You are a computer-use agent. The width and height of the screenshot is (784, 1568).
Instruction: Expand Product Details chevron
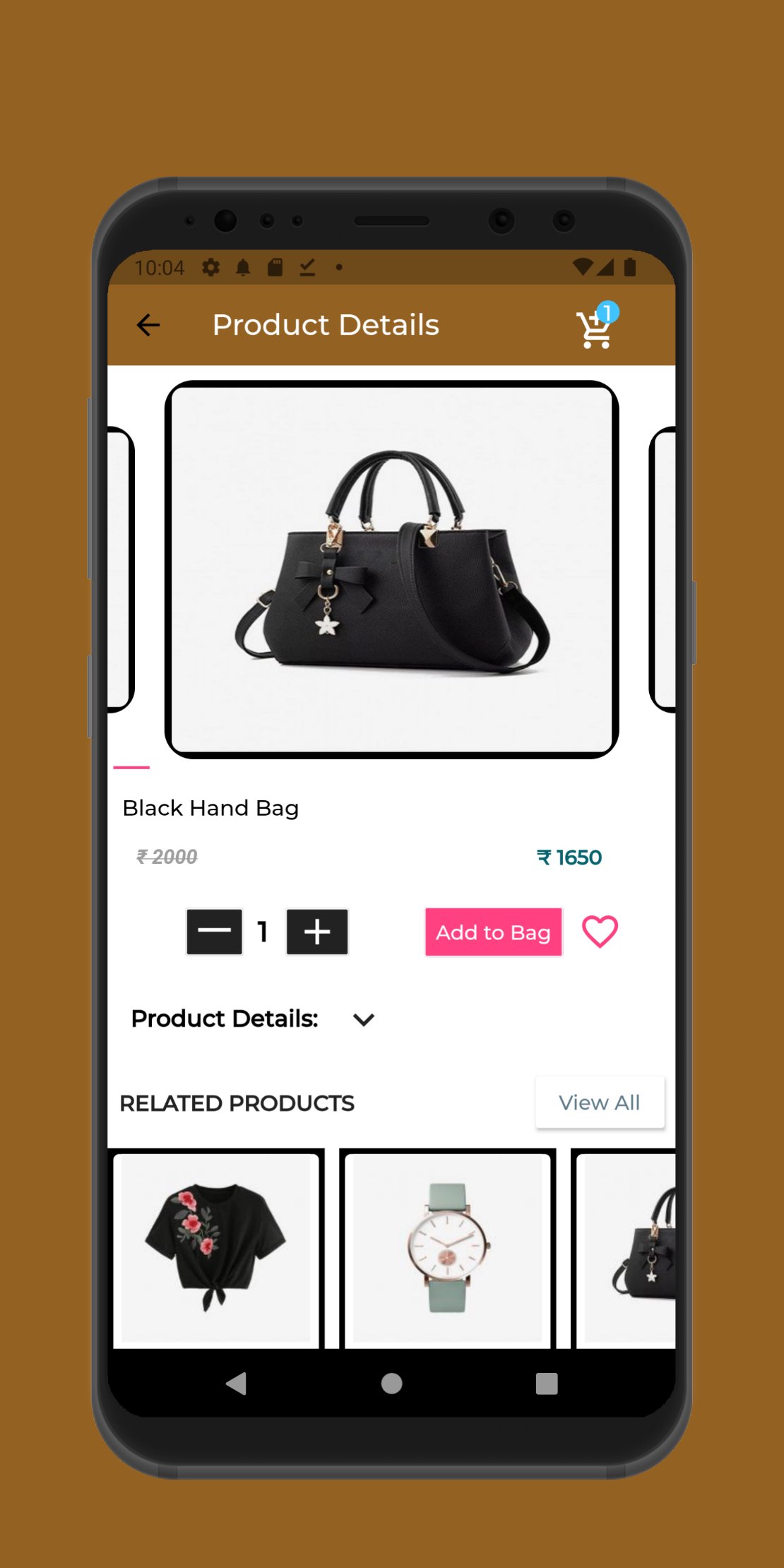pyautogui.click(x=364, y=1019)
